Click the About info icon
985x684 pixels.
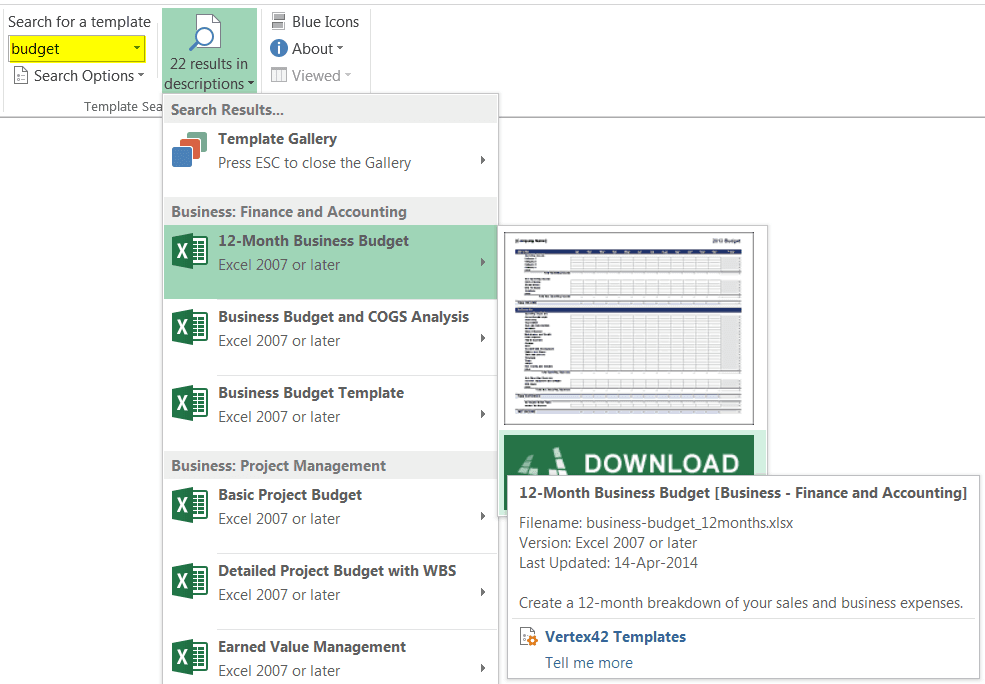[x=278, y=48]
